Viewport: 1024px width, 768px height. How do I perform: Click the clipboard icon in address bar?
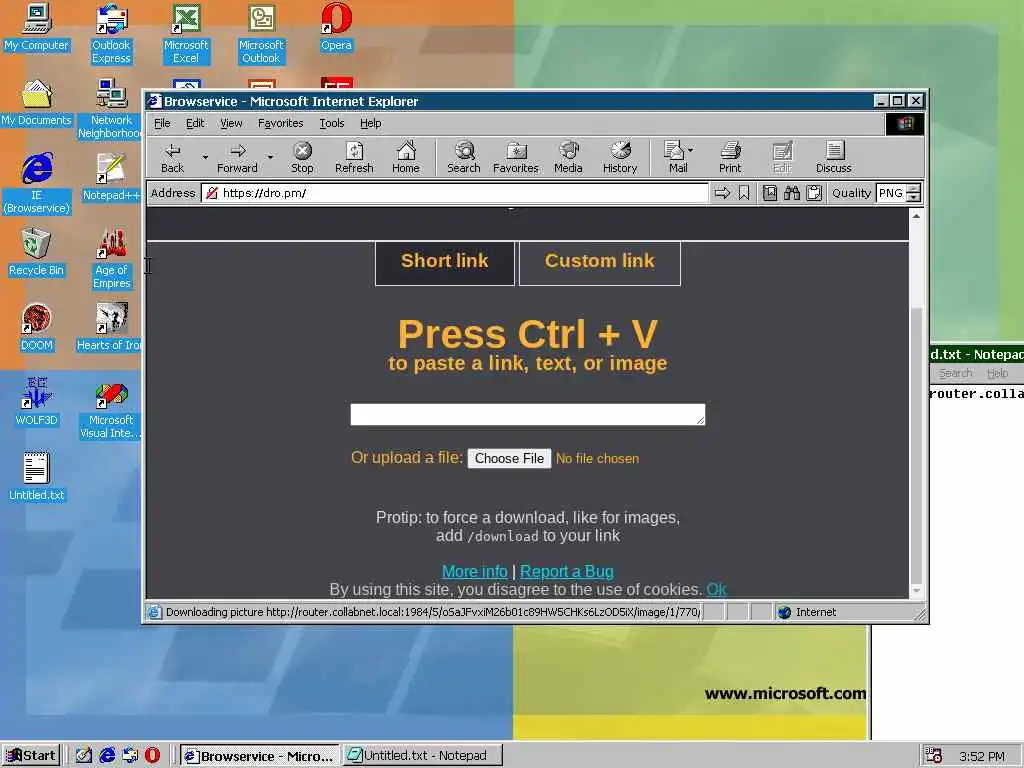[814, 193]
